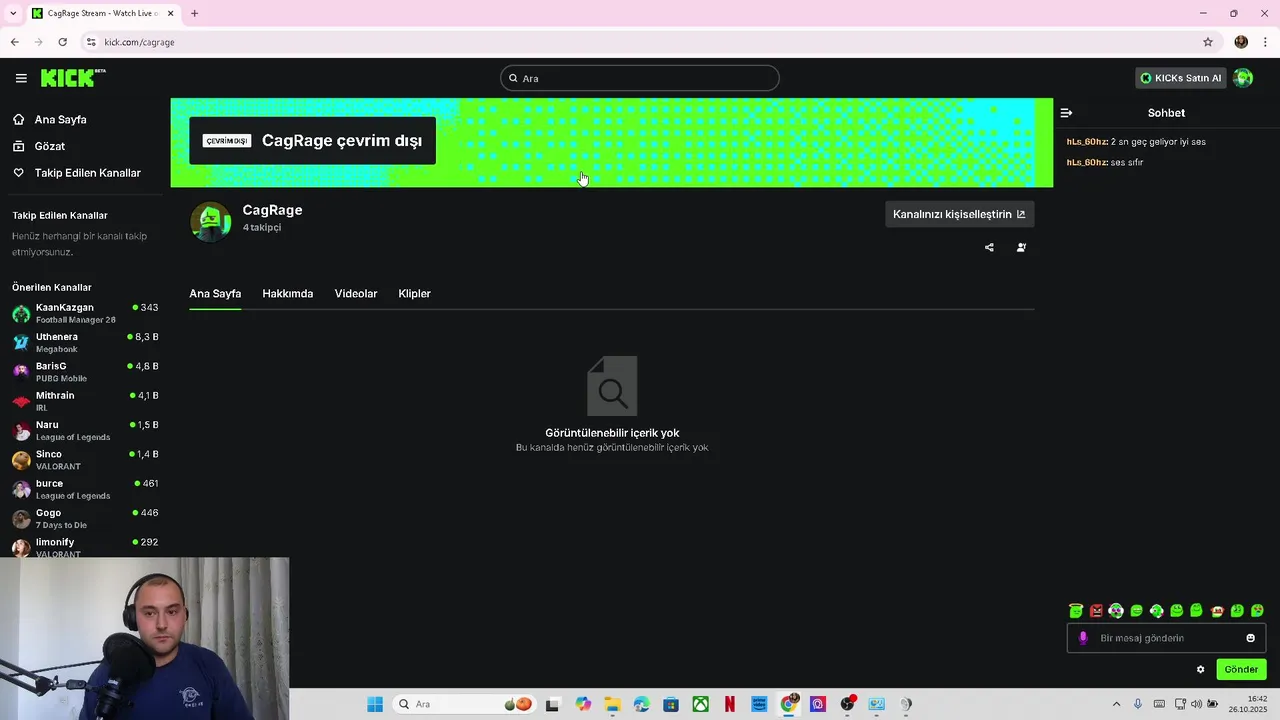Open Xbox app from the taskbar
The height and width of the screenshot is (720, 1280).
tap(701, 704)
